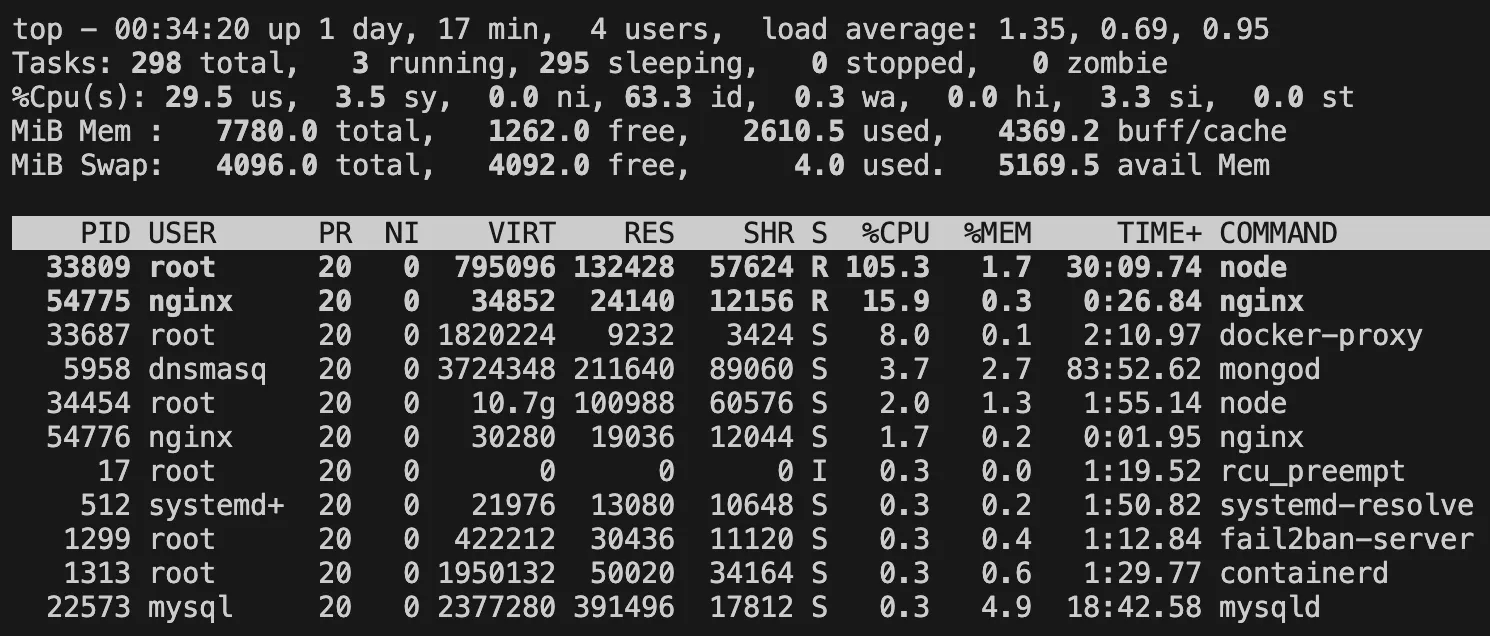This screenshot has height=636, width=1490.
Task: Click the COMMAND column header
Action: [x=1278, y=234]
